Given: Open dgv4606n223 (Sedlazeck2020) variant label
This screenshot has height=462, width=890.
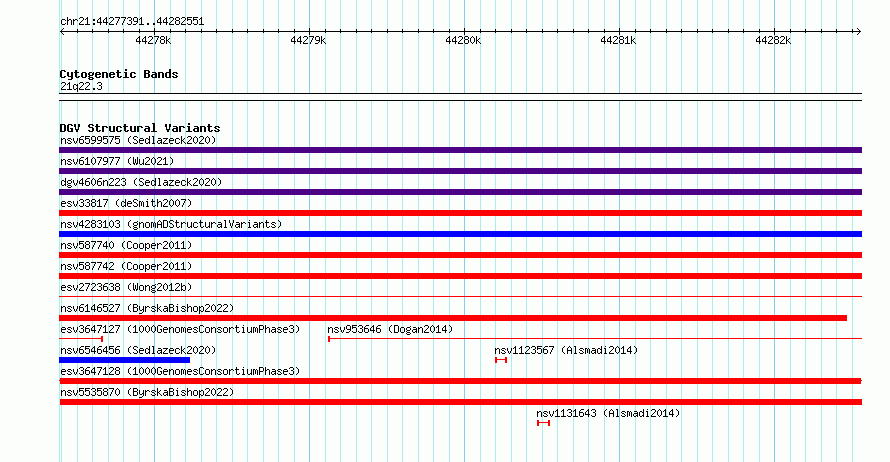Looking at the screenshot, I should 141,182.
